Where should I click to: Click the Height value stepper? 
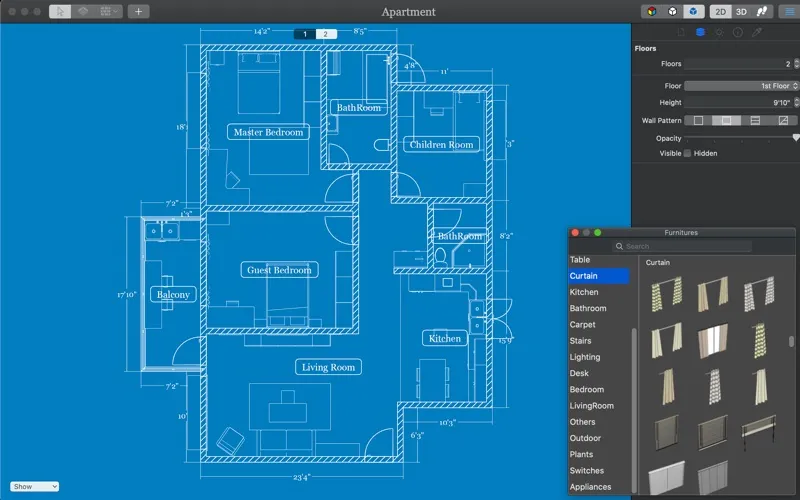pyautogui.click(x=797, y=103)
